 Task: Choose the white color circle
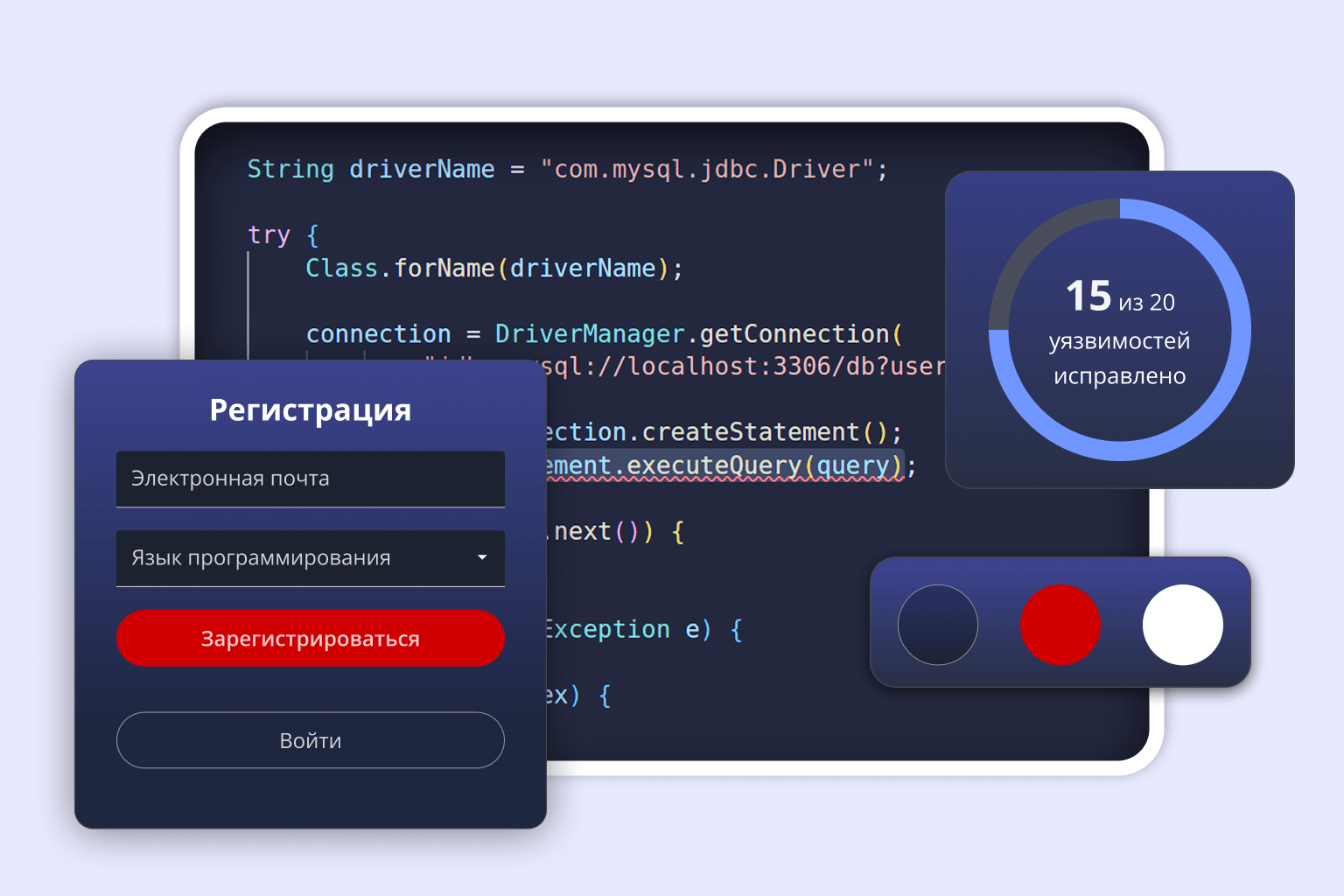[x=1182, y=625]
